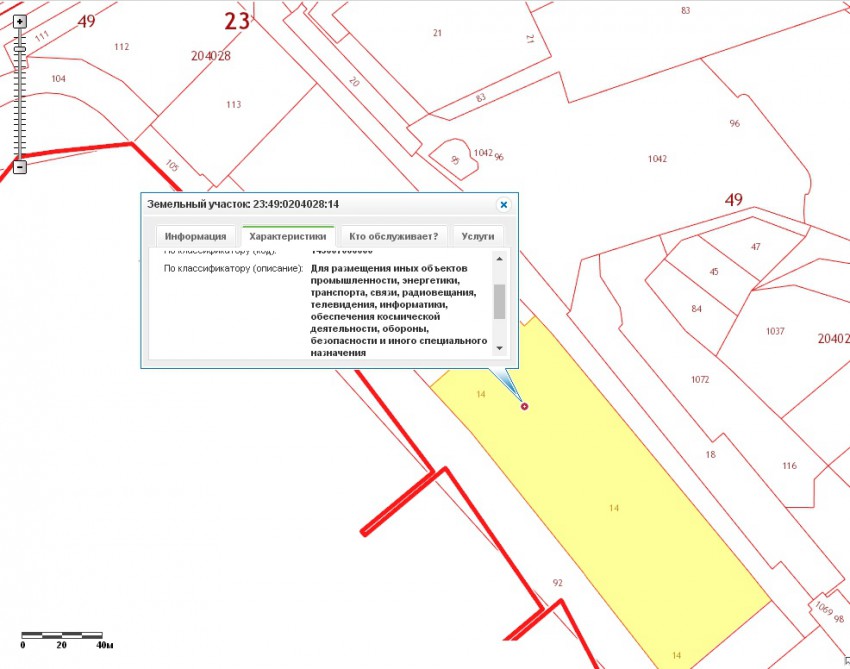Select parcel 1037 on the map
The width and height of the screenshot is (850, 669).
click(x=774, y=331)
